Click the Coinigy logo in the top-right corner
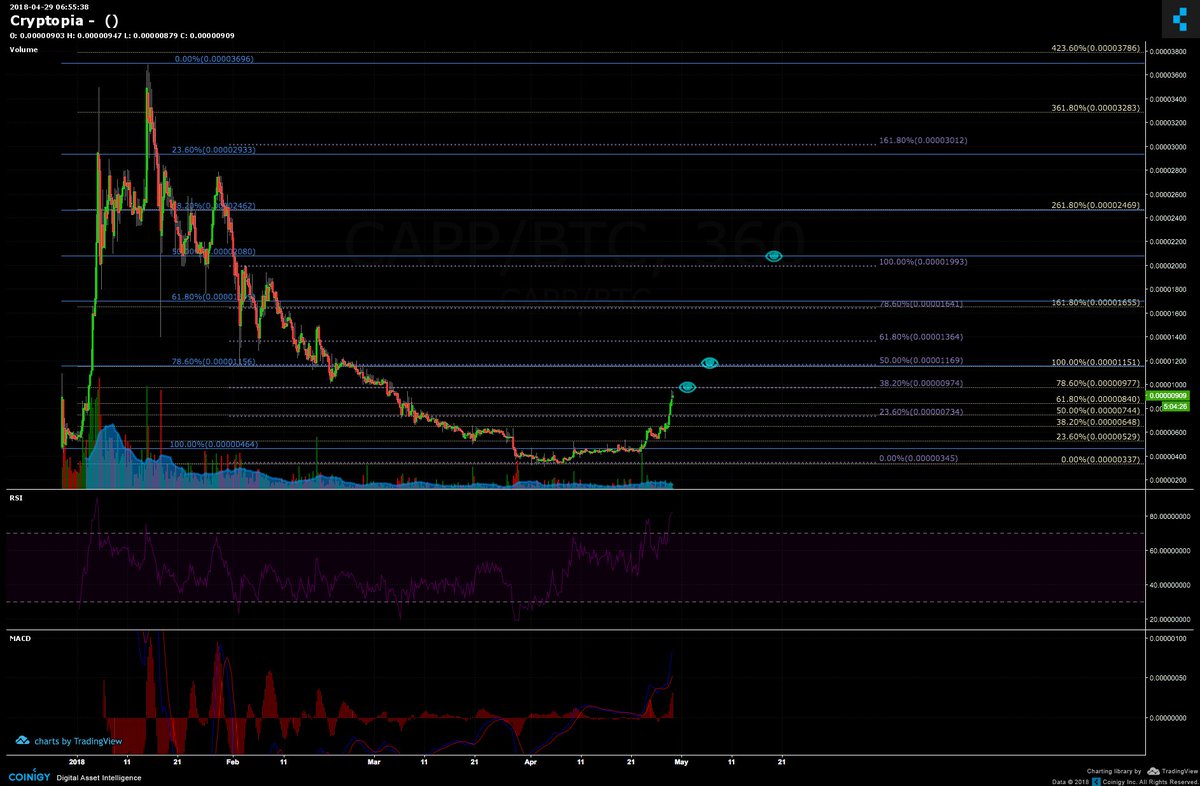 (x=1179, y=17)
